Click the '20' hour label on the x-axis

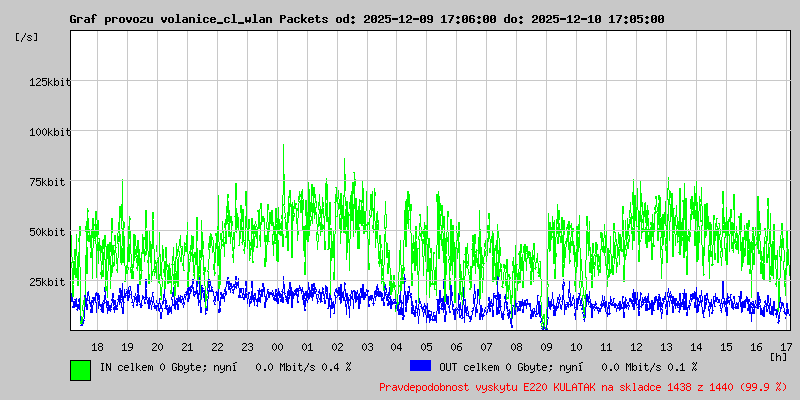157,347
